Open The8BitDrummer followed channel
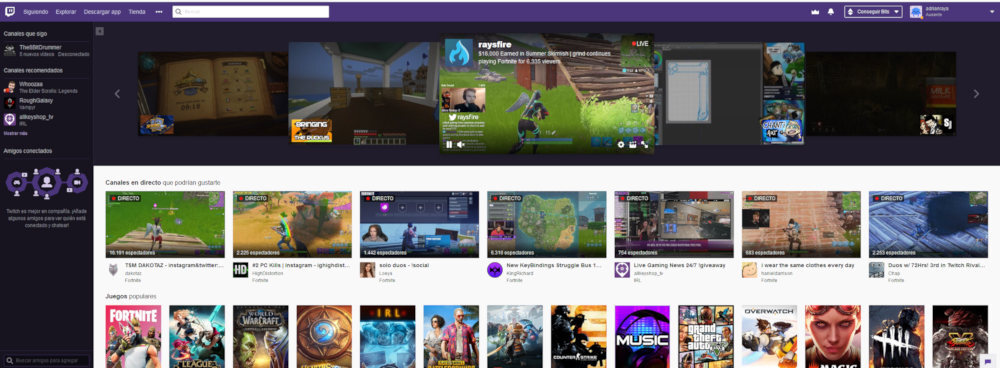Screen dimensions: 1000x368 point(46,50)
